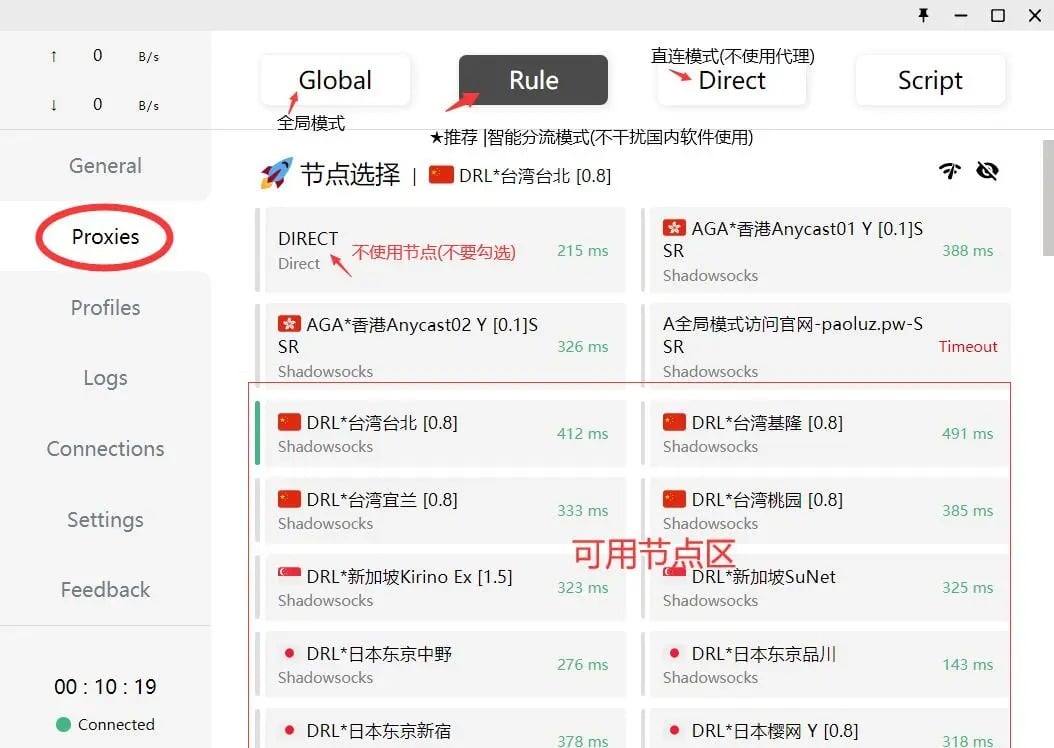The width and height of the screenshot is (1054, 748).
Task: Click the download speed arrow icon
Action: (x=52, y=105)
